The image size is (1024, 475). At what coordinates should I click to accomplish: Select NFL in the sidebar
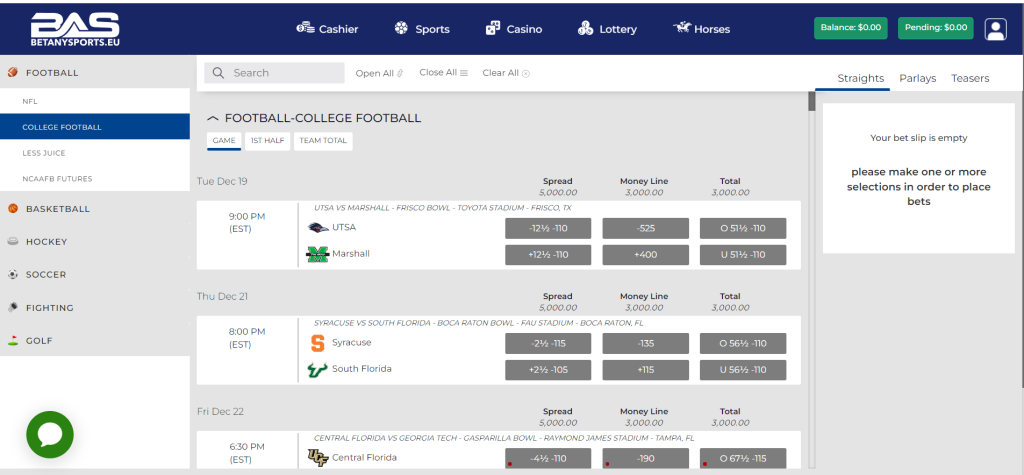click(95, 101)
